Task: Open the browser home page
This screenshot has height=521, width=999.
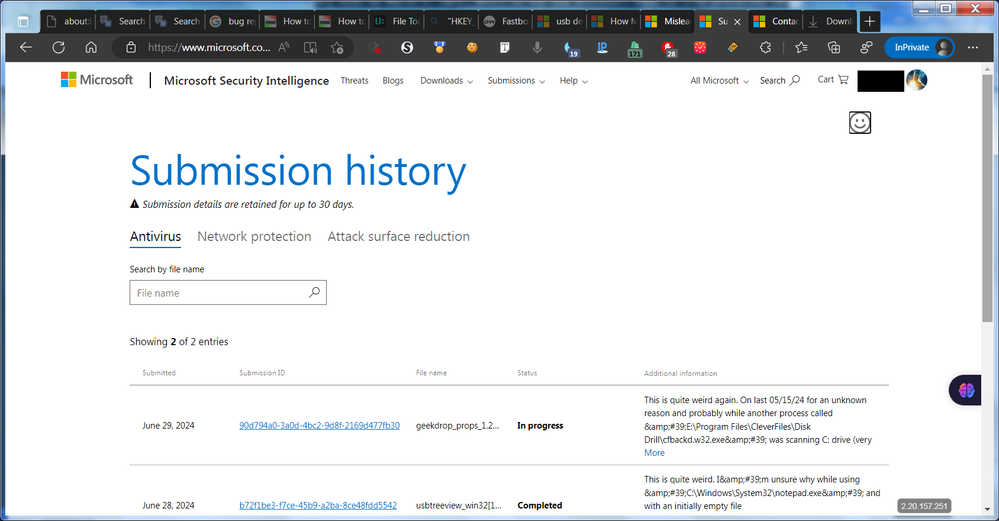Action: click(91, 47)
